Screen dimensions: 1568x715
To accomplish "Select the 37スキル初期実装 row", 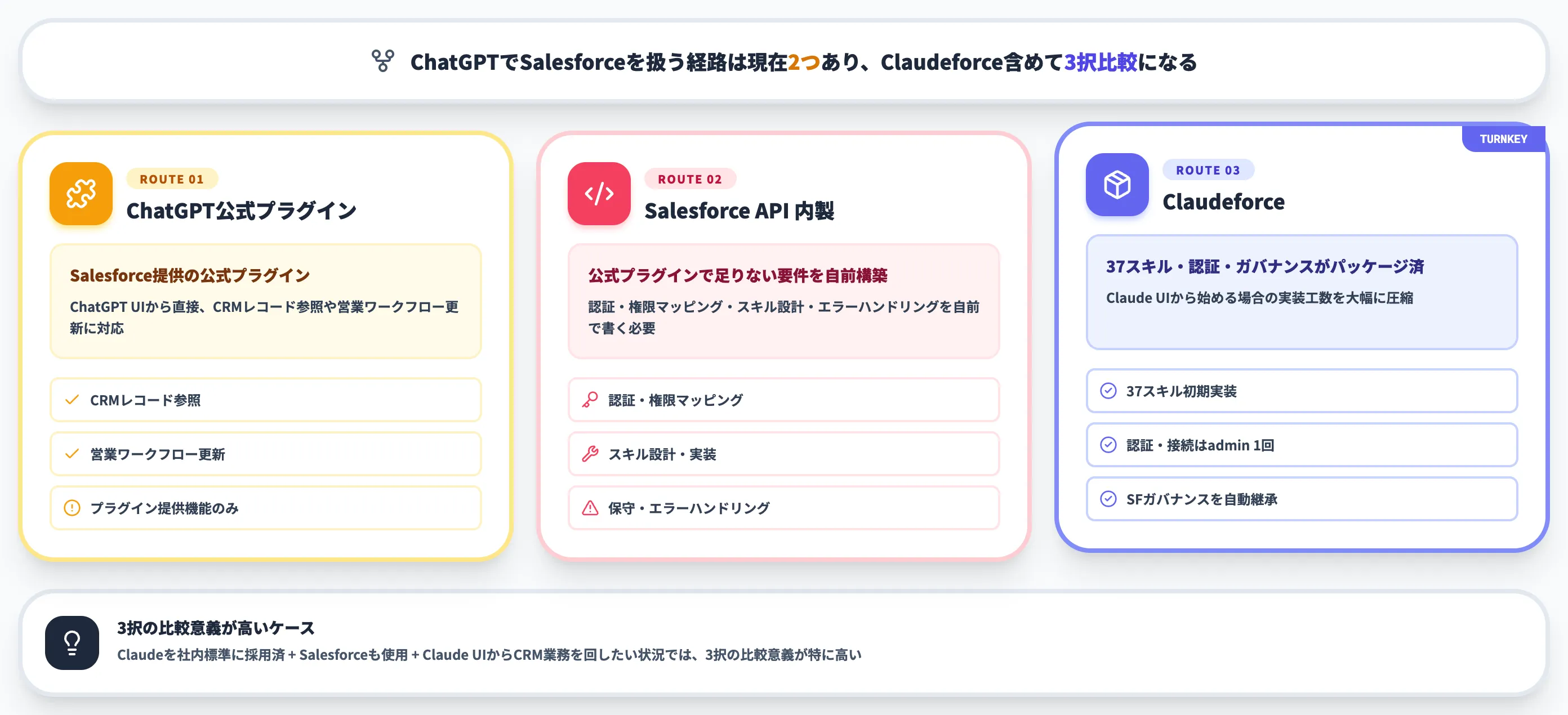I will [x=1302, y=391].
